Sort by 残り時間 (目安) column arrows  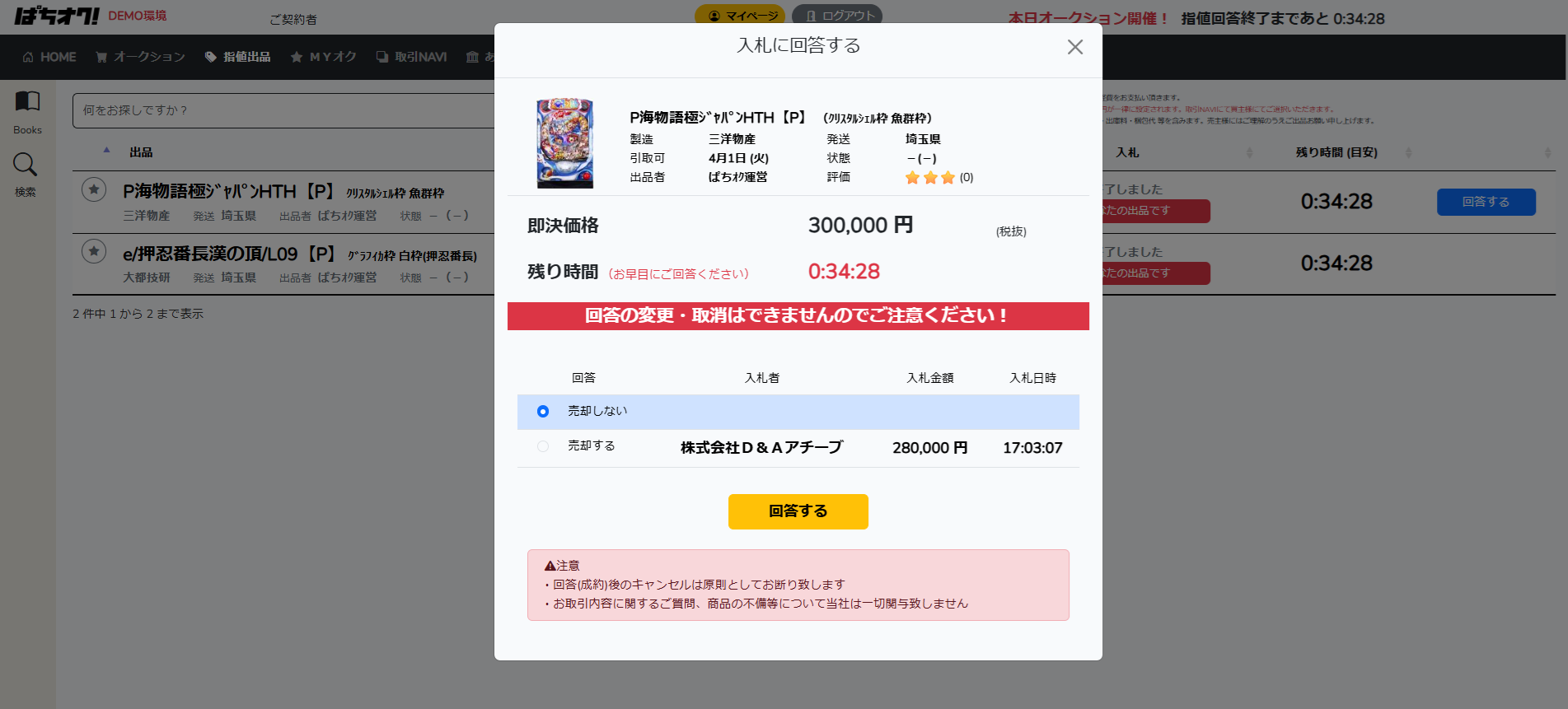coord(1408,152)
